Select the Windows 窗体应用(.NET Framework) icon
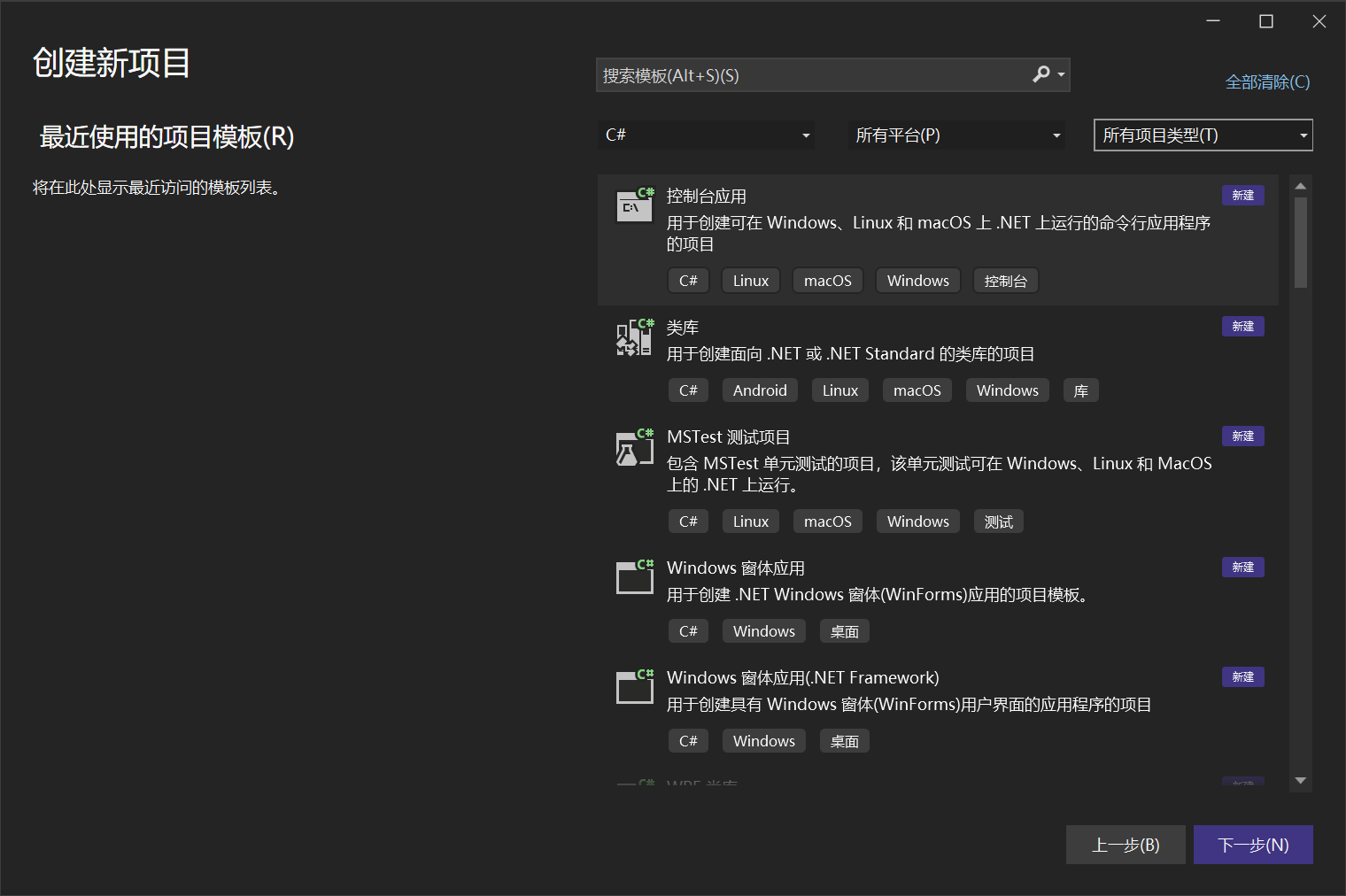 pyautogui.click(x=634, y=687)
